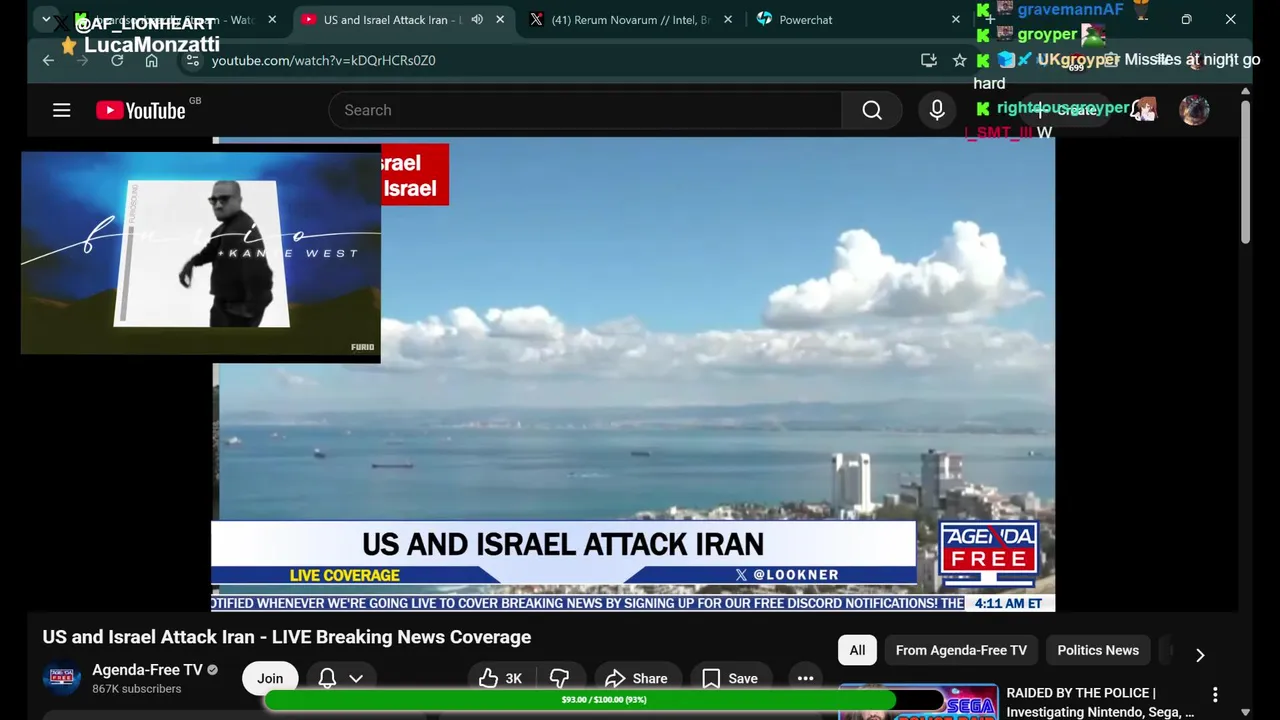Viewport: 1280px width, 720px height.
Task: Click the page vertical scrollbar thumb
Action: click(1245, 170)
